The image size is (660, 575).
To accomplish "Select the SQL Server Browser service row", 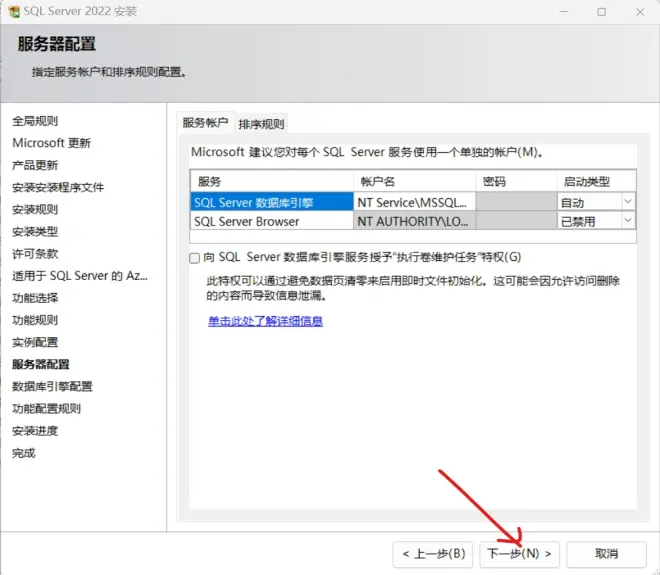I will pyautogui.click(x=272, y=221).
